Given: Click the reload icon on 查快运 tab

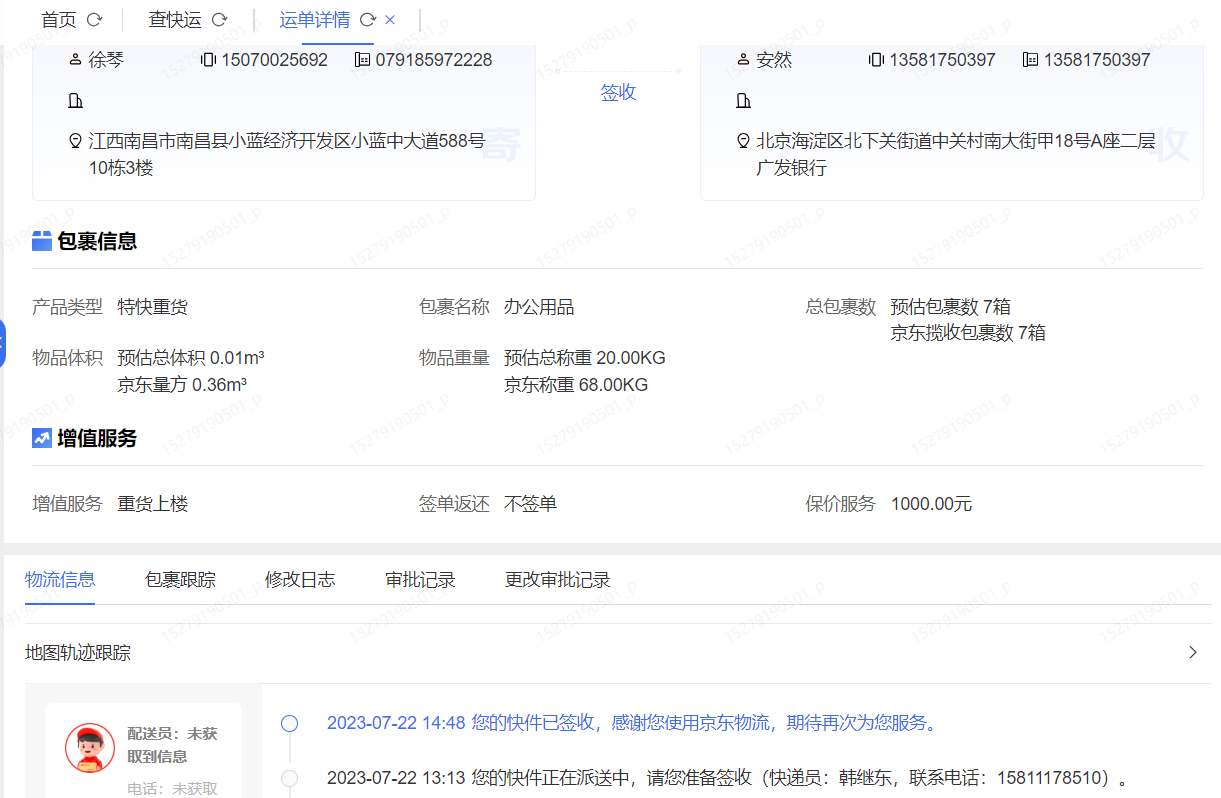Looking at the screenshot, I should (219, 20).
